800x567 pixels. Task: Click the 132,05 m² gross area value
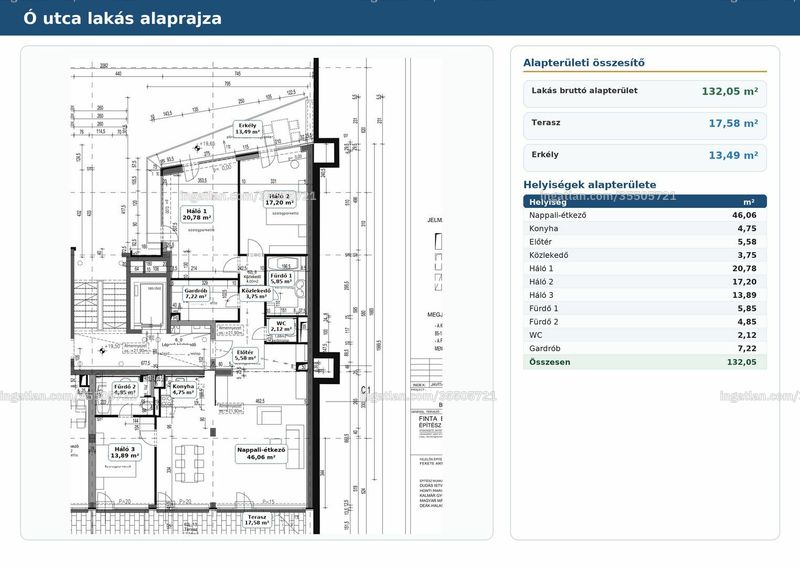coord(730,91)
